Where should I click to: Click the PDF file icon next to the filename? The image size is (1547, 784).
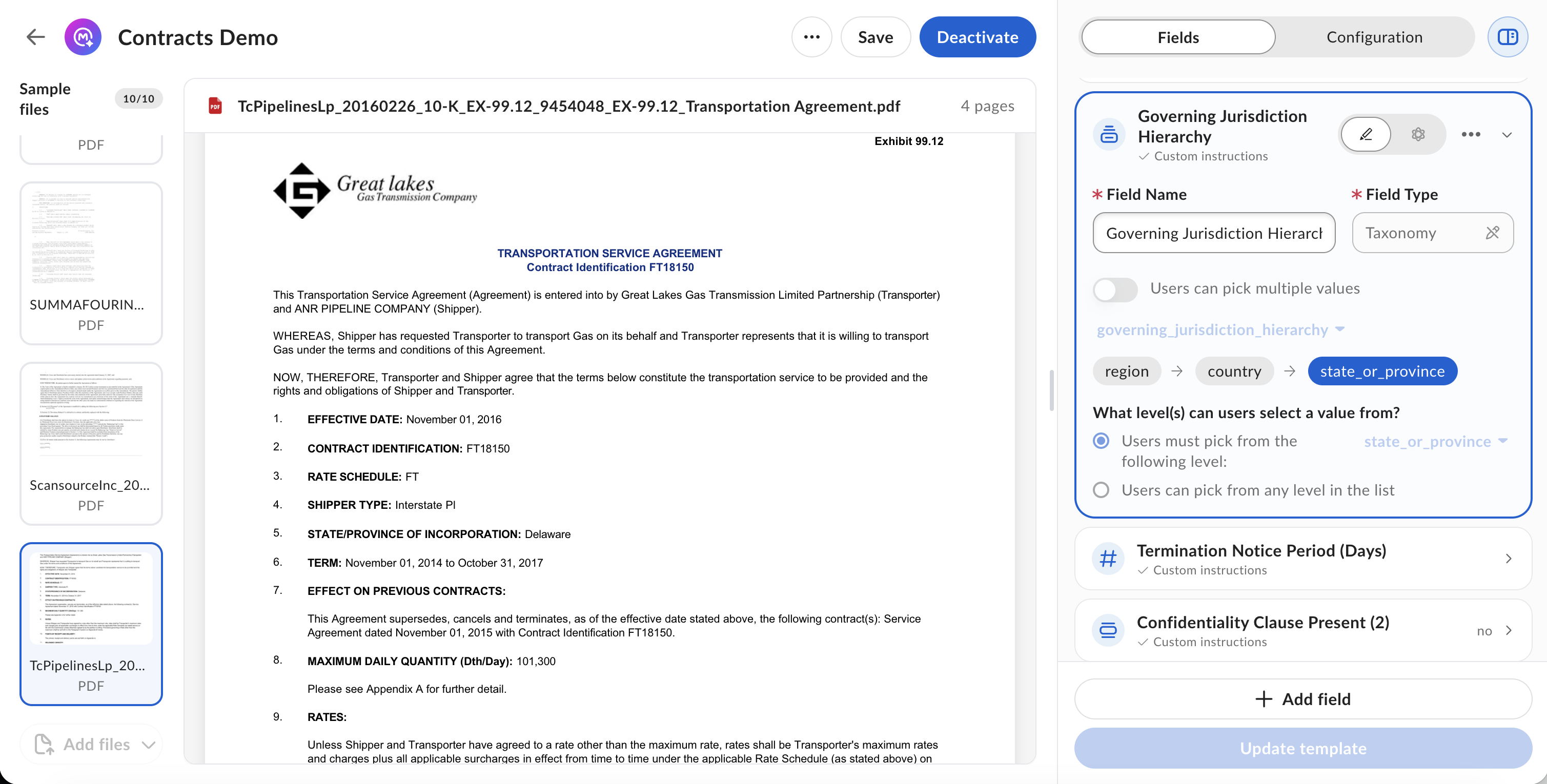click(x=215, y=106)
